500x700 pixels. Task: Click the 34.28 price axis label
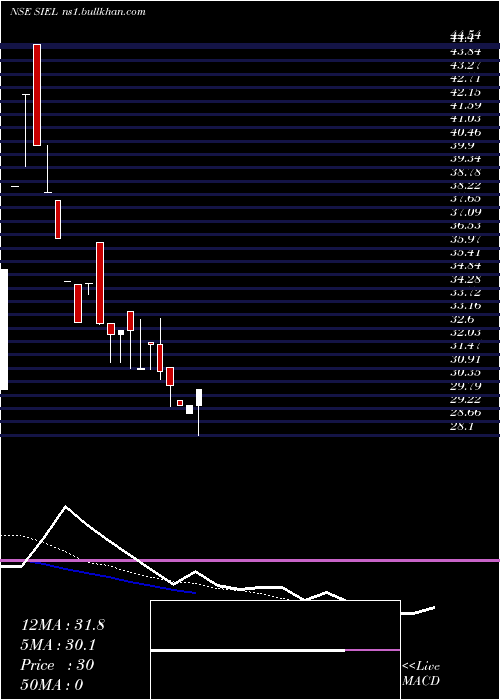[x=465, y=279]
